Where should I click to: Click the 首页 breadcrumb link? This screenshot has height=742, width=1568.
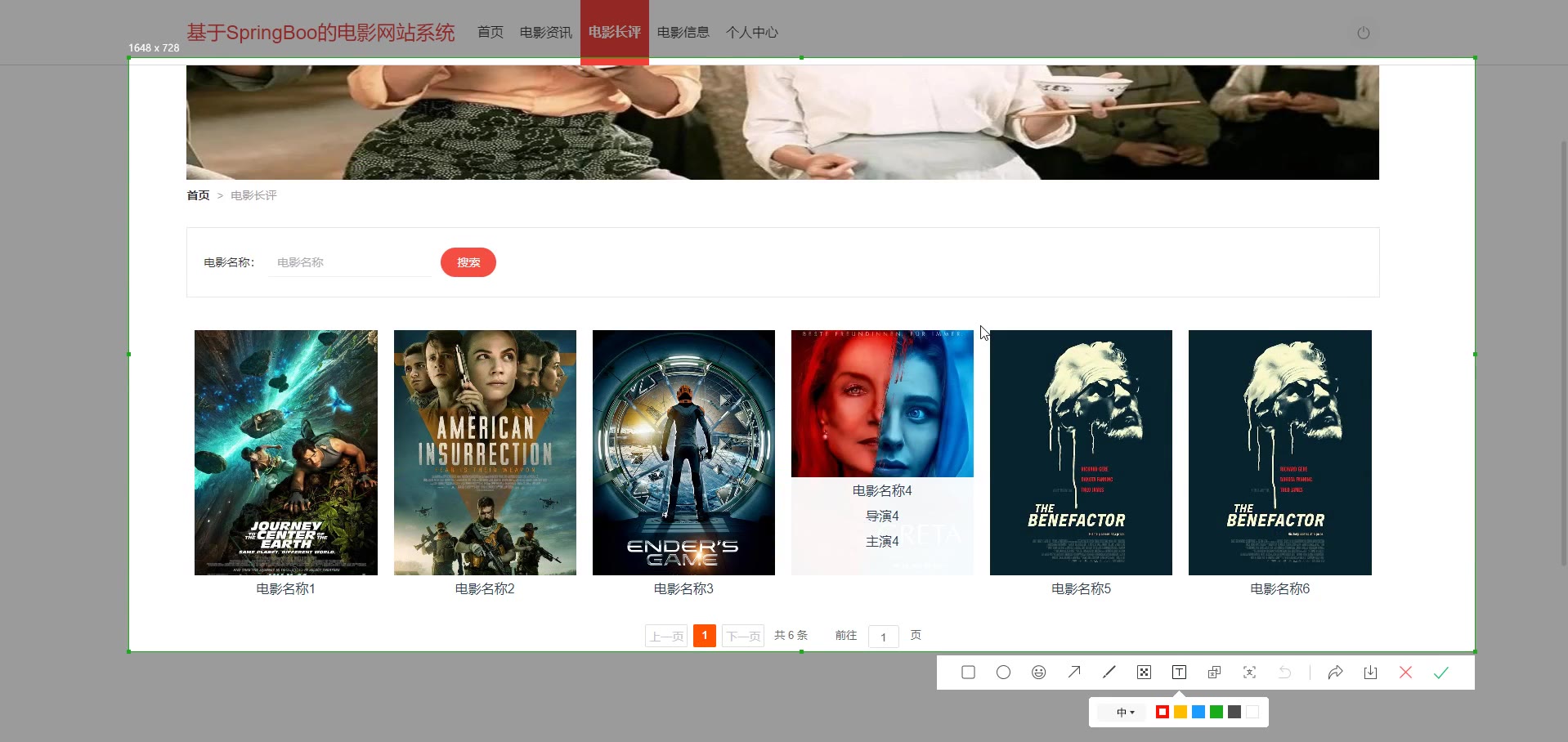point(198,195)
